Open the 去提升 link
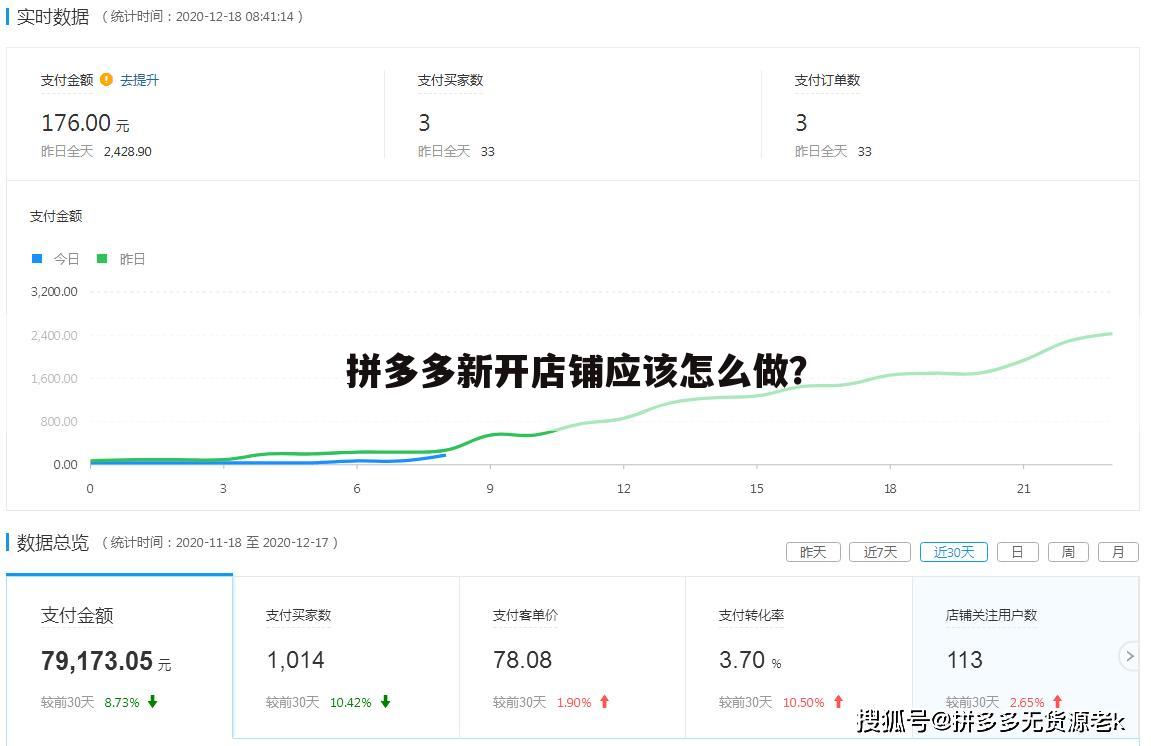The width and height of the screenshot is (1151, 746). pos(139,80)
